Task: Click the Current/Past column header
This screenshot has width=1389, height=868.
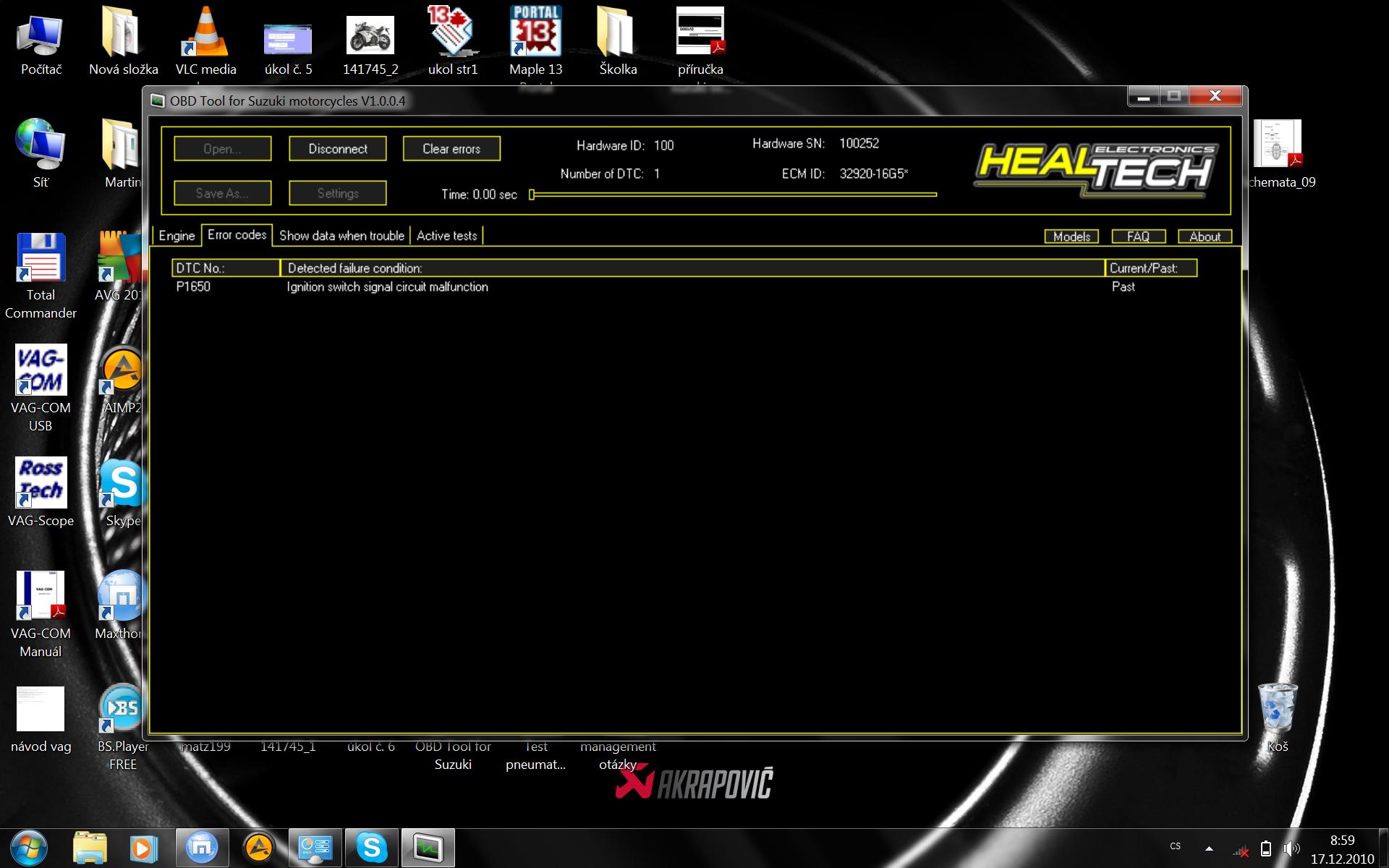Action: [1150, 268]
